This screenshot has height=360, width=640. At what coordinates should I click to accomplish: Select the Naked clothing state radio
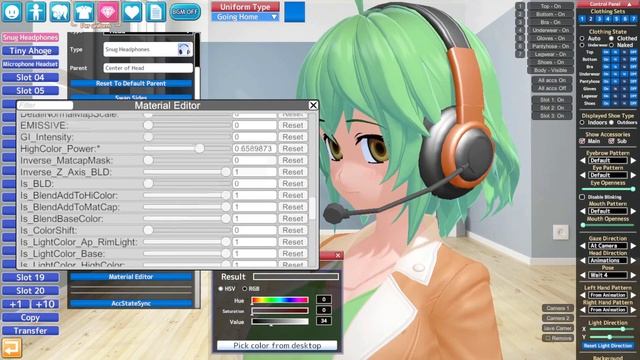click(611, 45)
